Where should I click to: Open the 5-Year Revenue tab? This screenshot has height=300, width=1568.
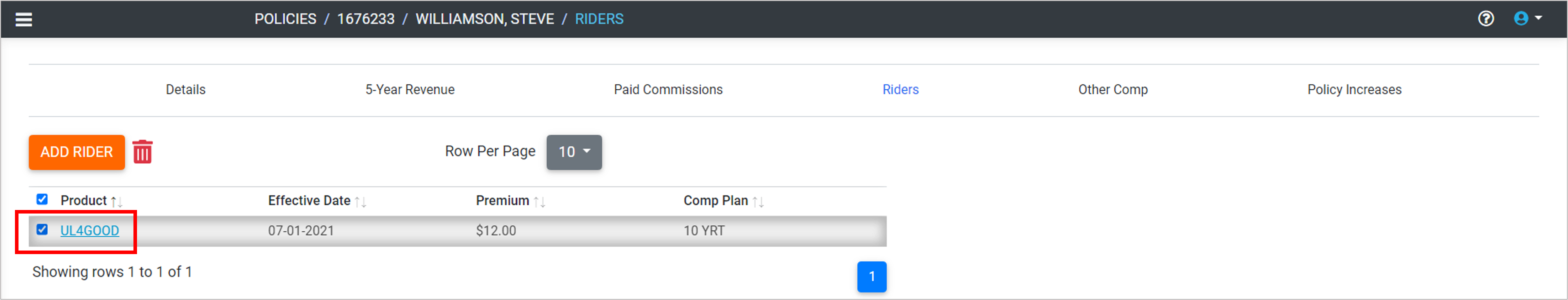pyautogui.click(x=410, y=90)
